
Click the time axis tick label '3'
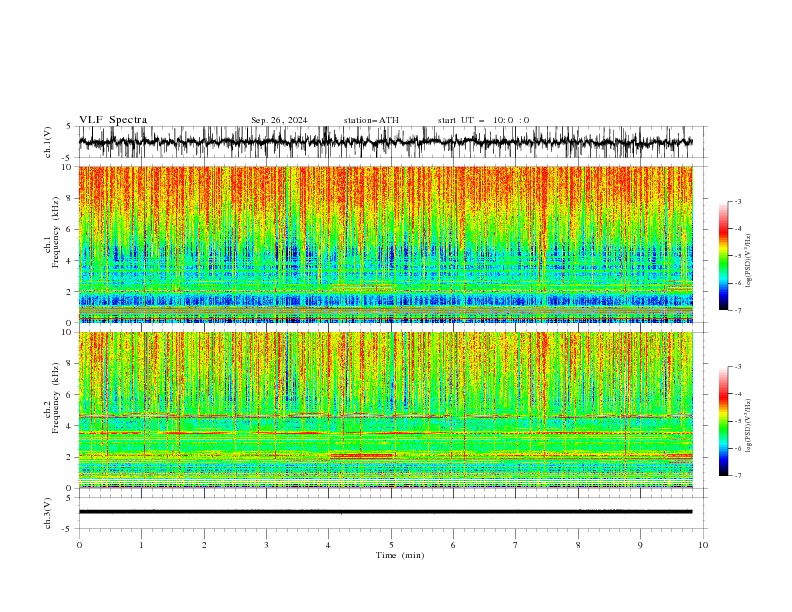(266, 545)
